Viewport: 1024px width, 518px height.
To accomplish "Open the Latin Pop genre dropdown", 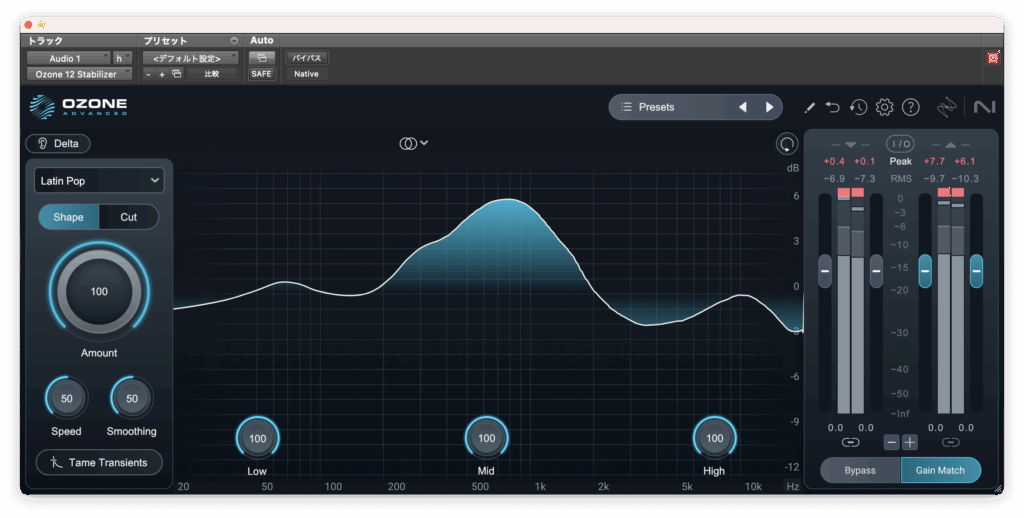I will click(99, 180).
